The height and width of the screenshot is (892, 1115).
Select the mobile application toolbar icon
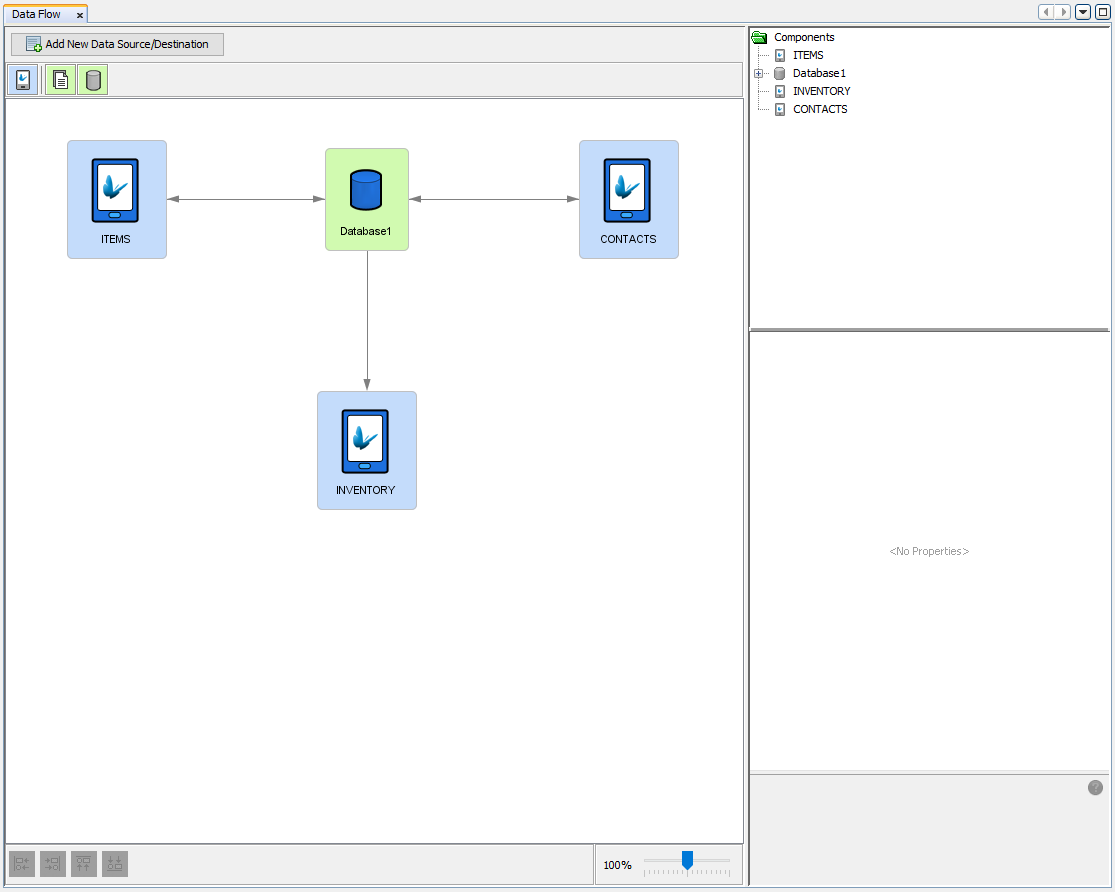(x=22, y=80)
